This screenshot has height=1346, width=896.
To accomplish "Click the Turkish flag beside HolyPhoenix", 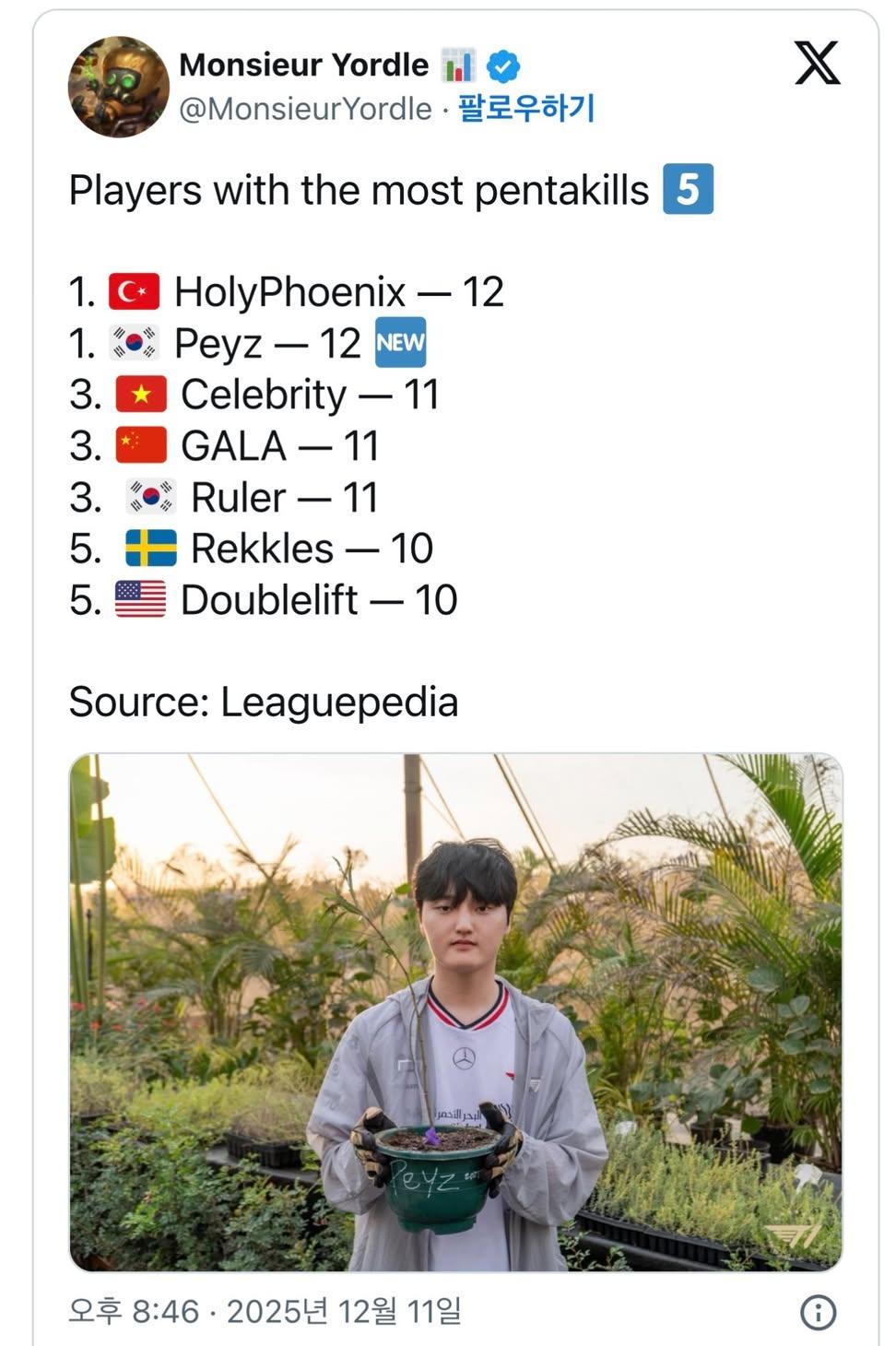I will [135, 292].
